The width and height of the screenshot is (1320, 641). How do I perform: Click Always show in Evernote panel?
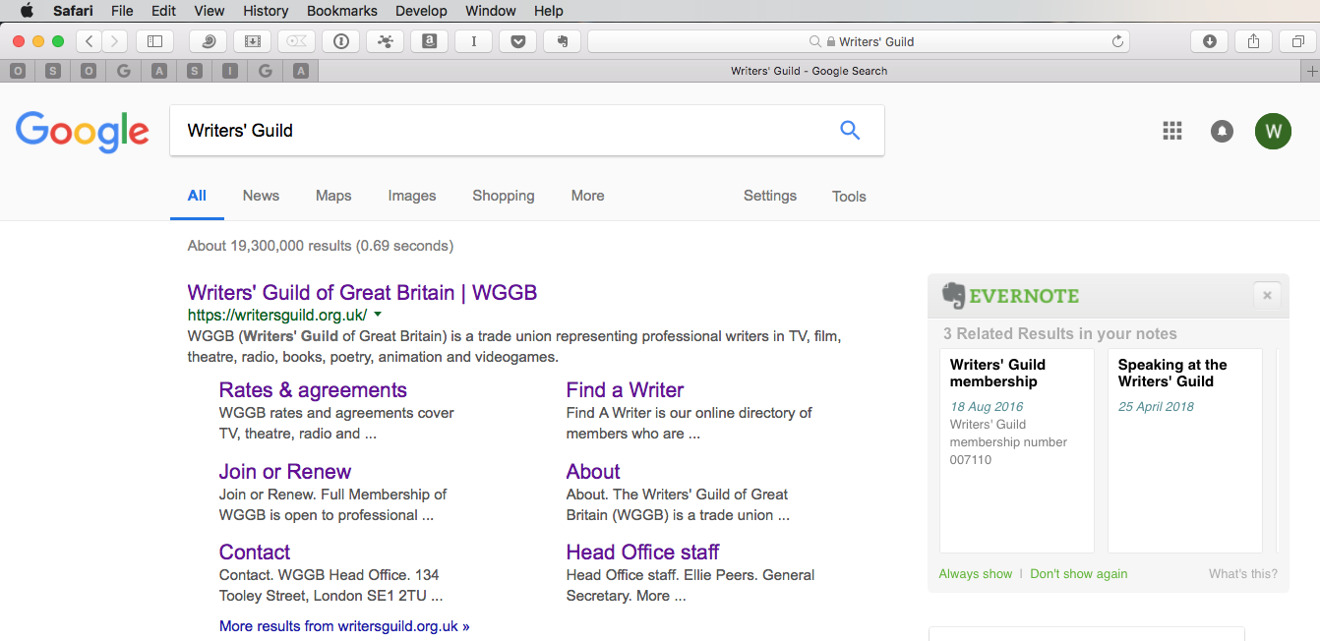[976, 574]
